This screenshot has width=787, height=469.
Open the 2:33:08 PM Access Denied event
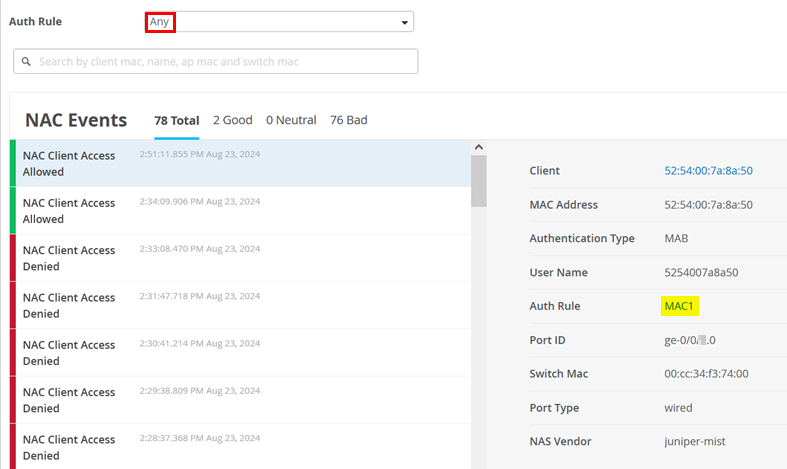[x=240, y=258]
